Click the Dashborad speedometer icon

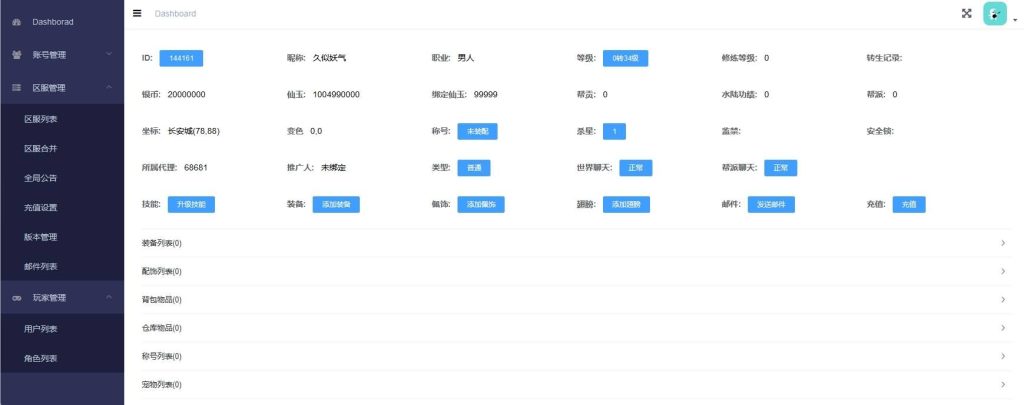coord(16,22)
